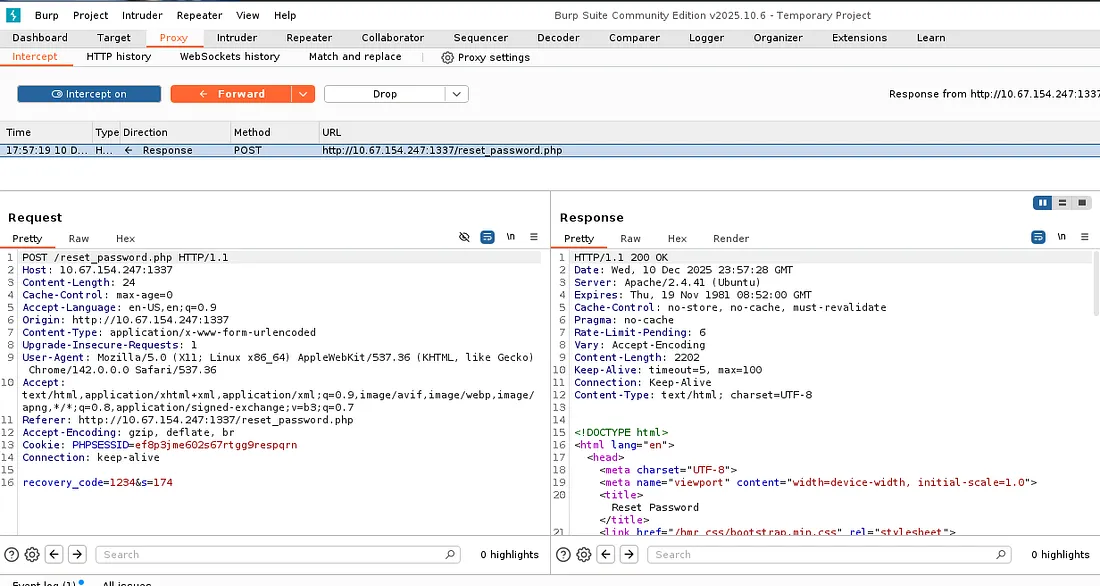This screenshot has width=1100, height=586.
Task: Click the Response panel search field
Action: coord(820,554)
